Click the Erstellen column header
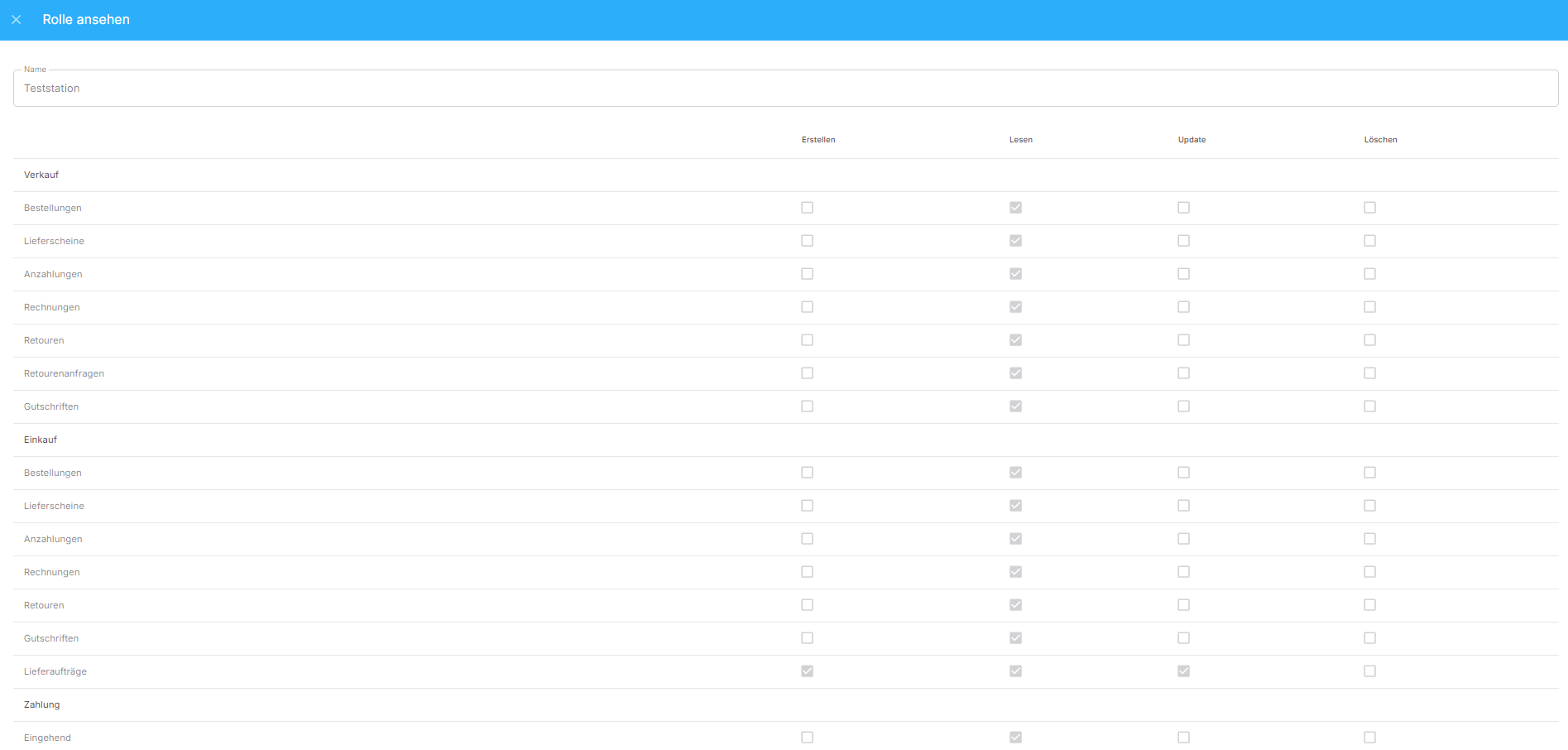The height and width of the screenshot is (750, 1568). pyautogui.click(x=818, y=140)
